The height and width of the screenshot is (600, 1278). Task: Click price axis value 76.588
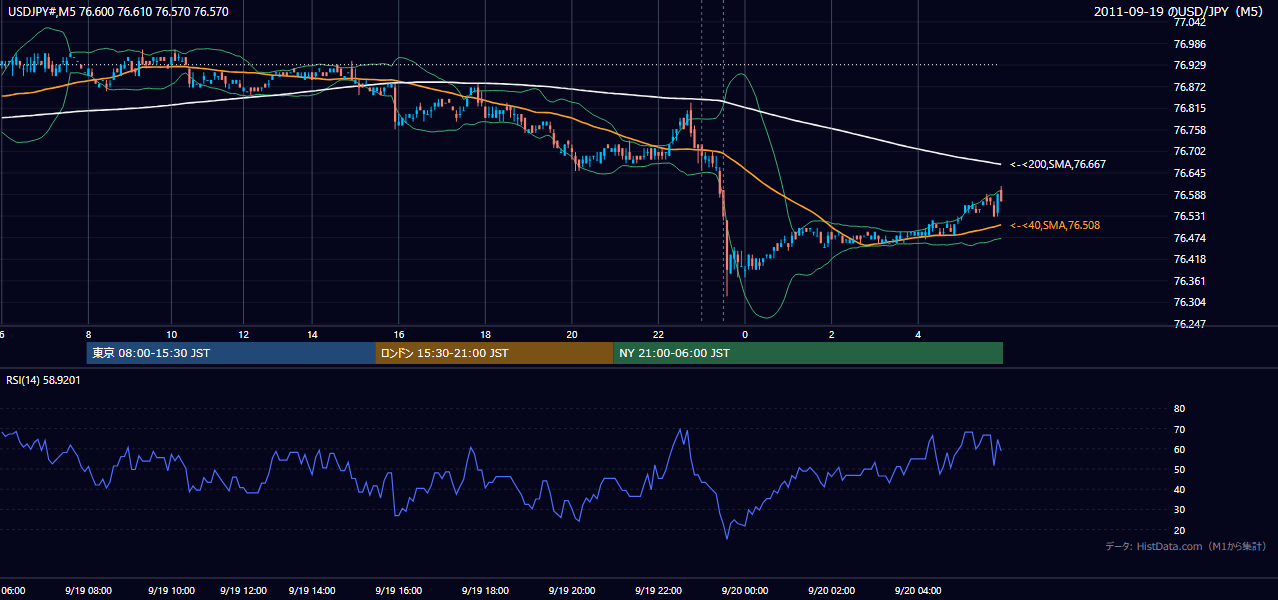coord(1191,195)
